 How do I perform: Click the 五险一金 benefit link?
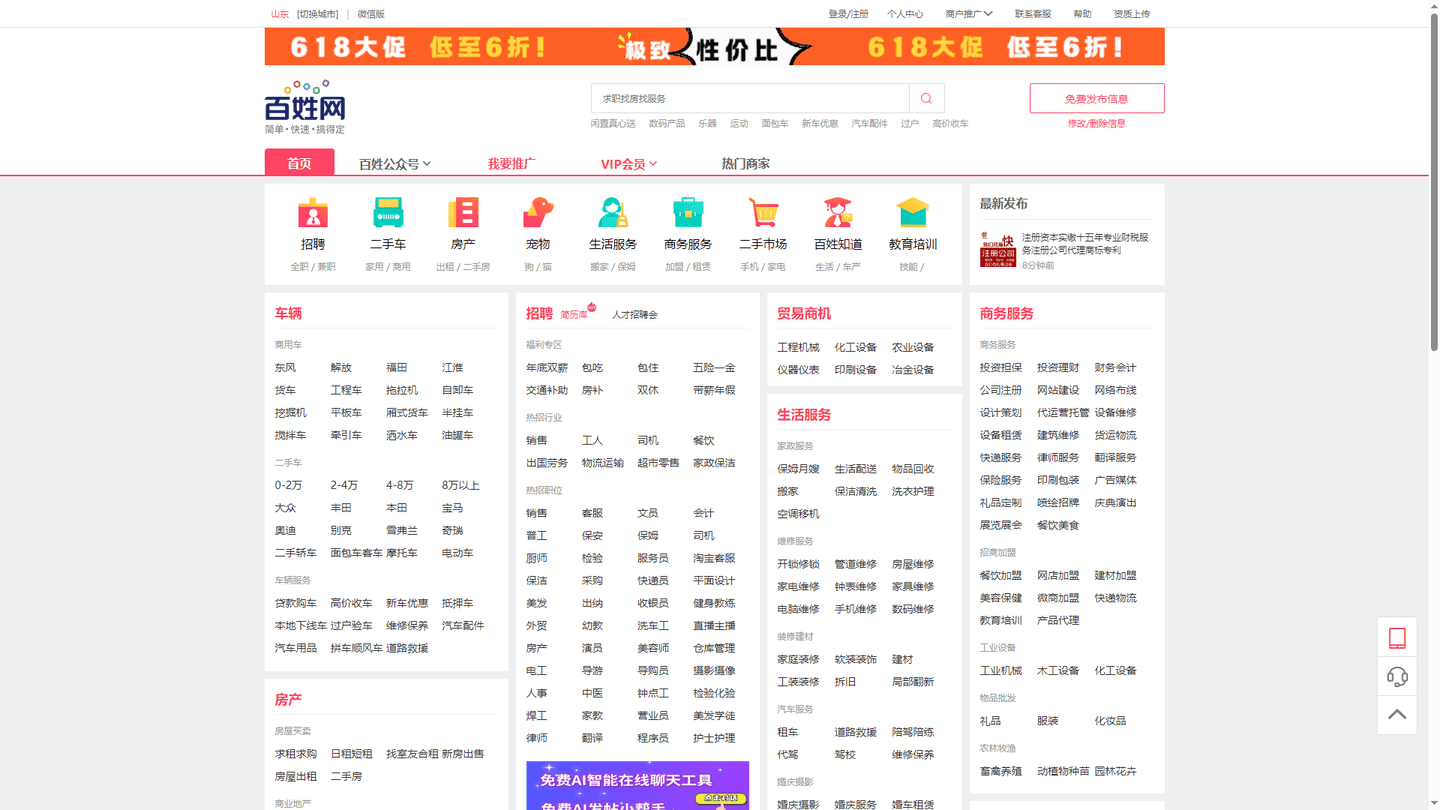click(714, 368)
